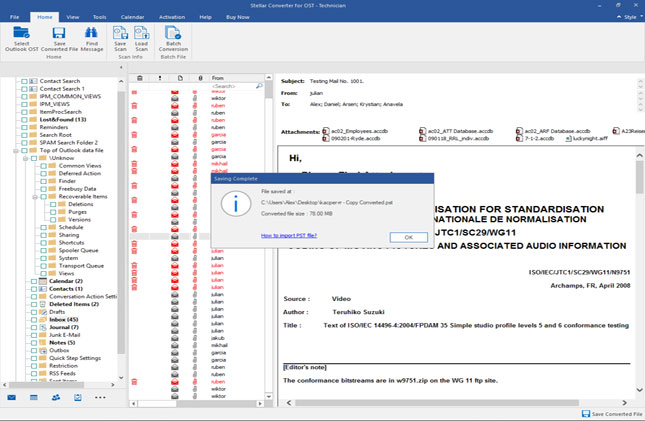Image resolution: width=645 pixels, height=421 pixels.
Task: Click Style dropdown in title area
Action: coord(633,17)
